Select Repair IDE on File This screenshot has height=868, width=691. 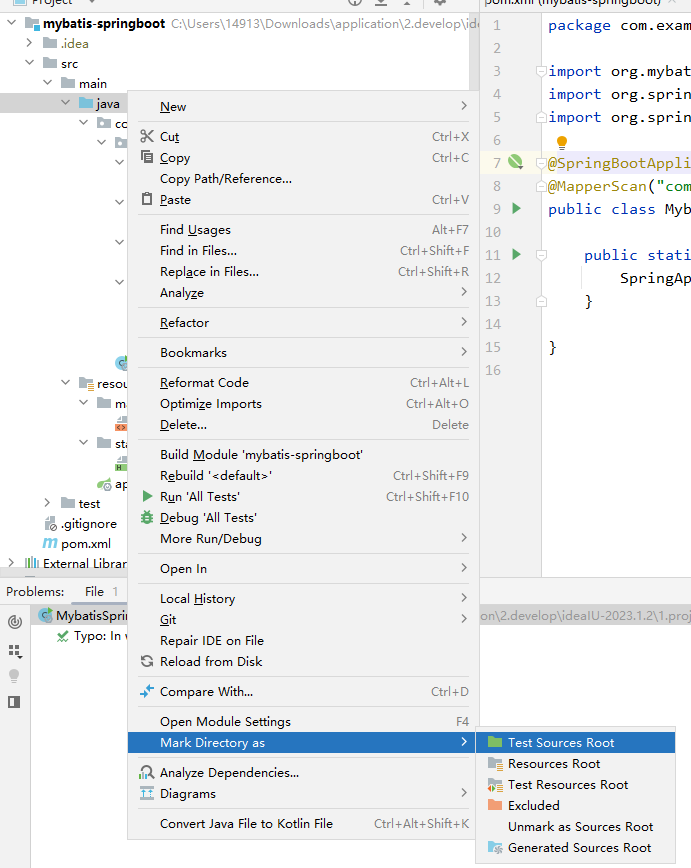(303, 640)
